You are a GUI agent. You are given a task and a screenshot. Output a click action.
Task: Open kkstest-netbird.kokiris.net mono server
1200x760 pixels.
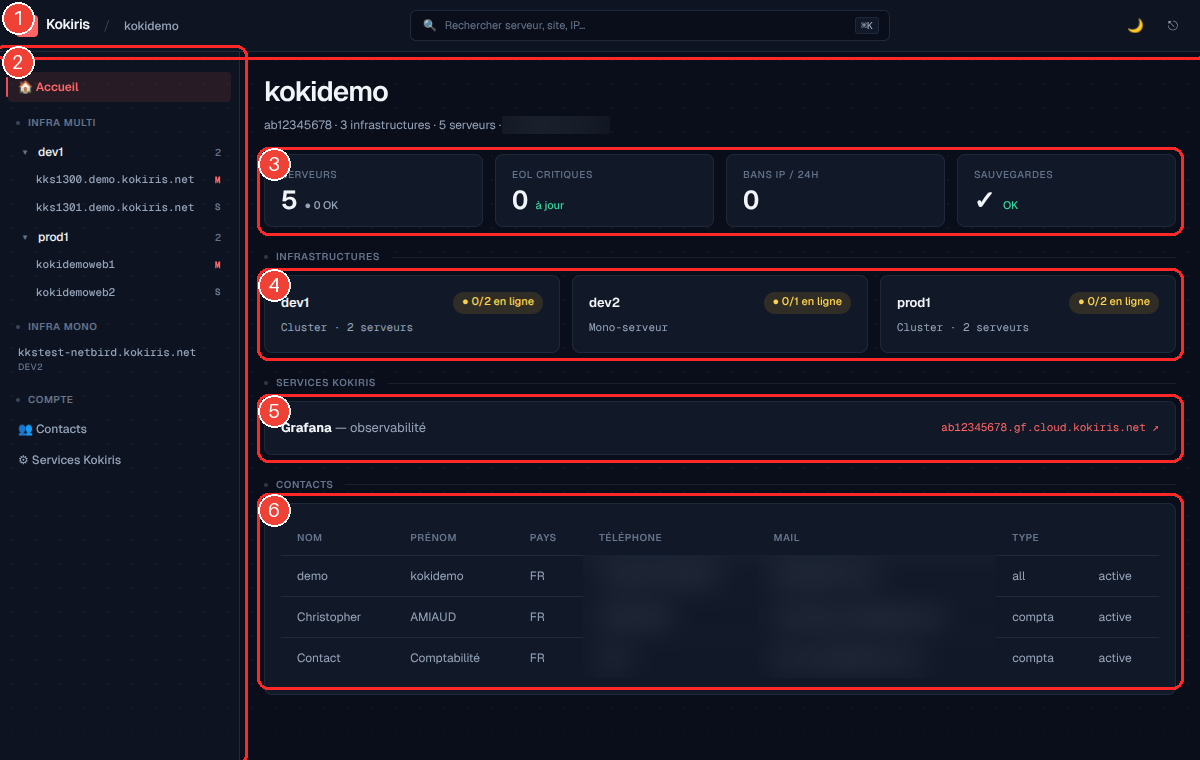point(107,352)
